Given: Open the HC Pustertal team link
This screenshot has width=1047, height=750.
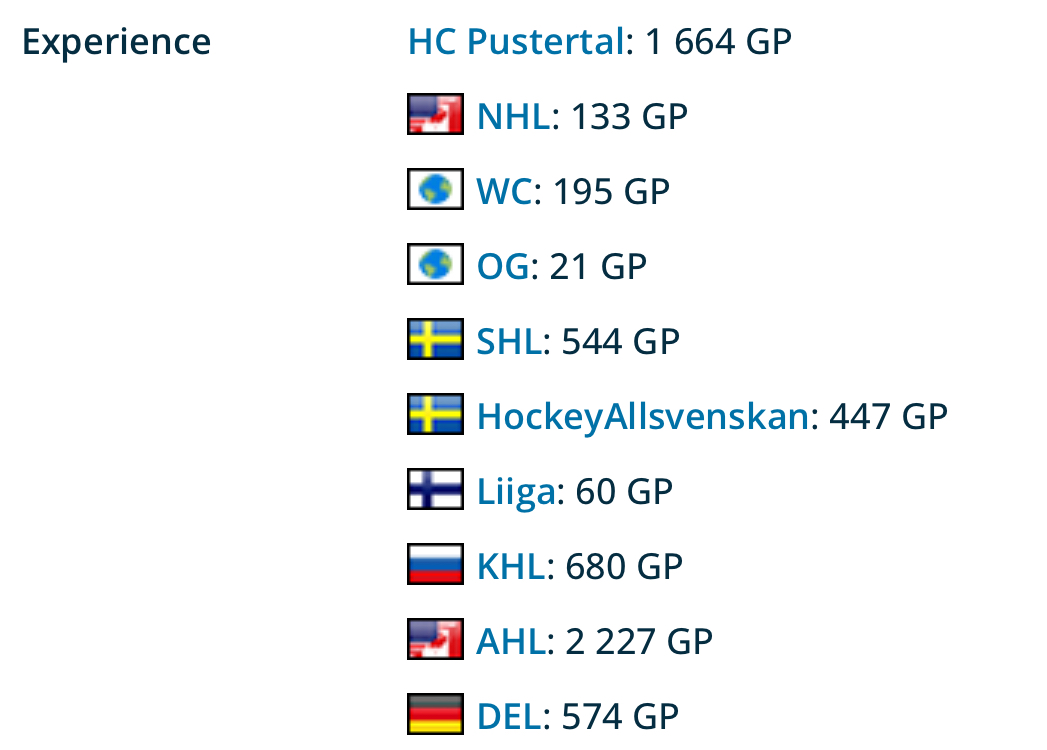Looking at the screenshot, I should [516, 41].
